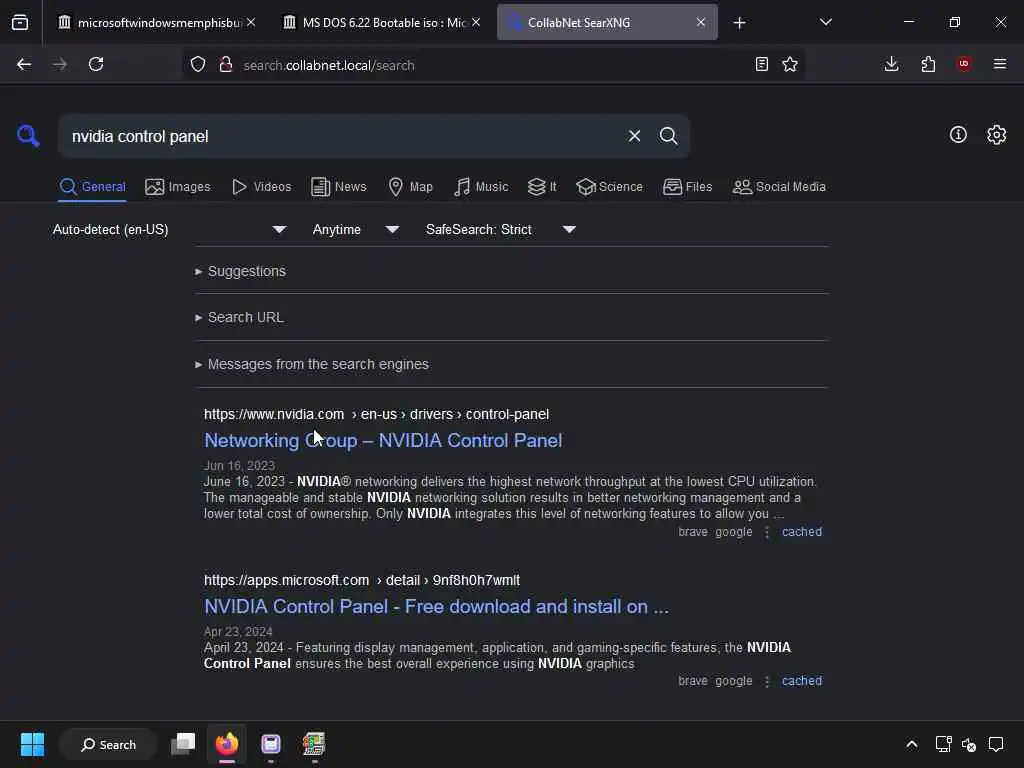Open more options dots for Microsoft result
The height and width of the screenshot is (768, 1024).
pyautogui.click(x=767, y=681)
